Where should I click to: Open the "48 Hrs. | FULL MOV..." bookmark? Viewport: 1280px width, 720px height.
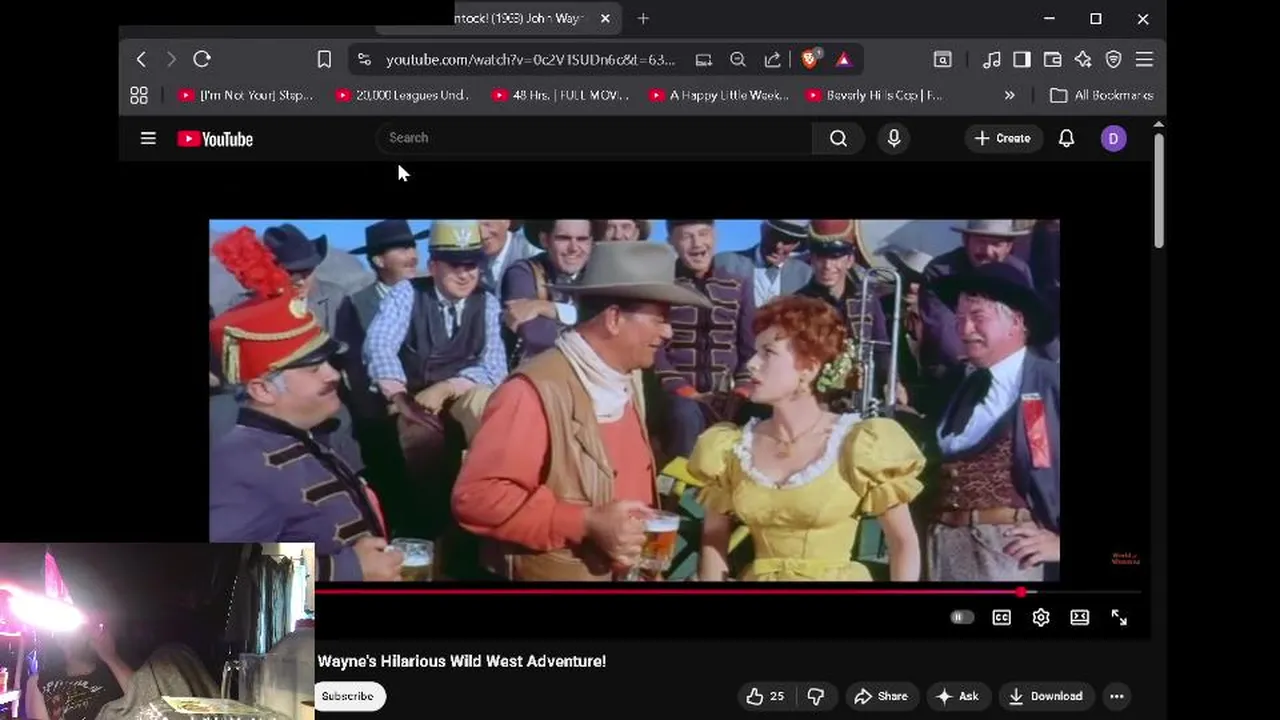[560, 95]
